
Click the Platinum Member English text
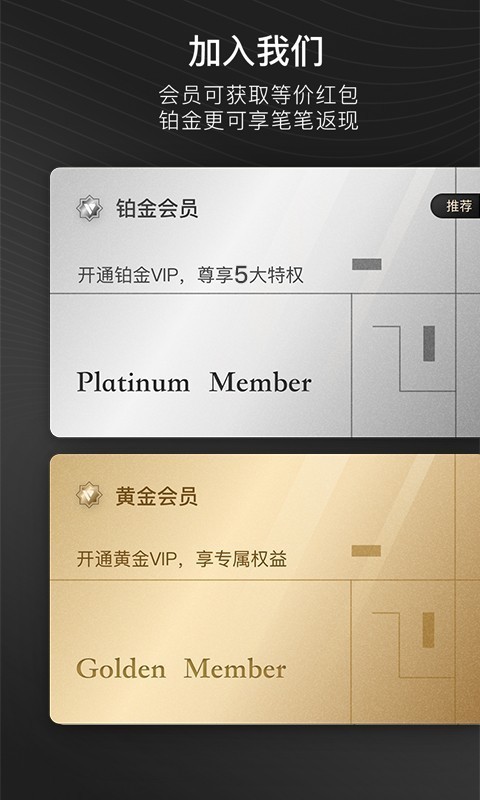click(194, 383)
